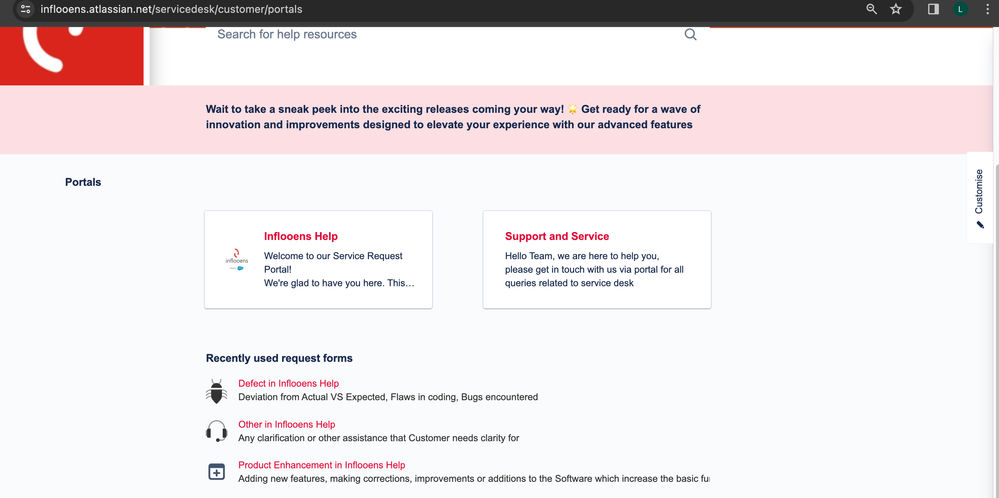Bookmark this page with the star icon

(x=896, y=9)
